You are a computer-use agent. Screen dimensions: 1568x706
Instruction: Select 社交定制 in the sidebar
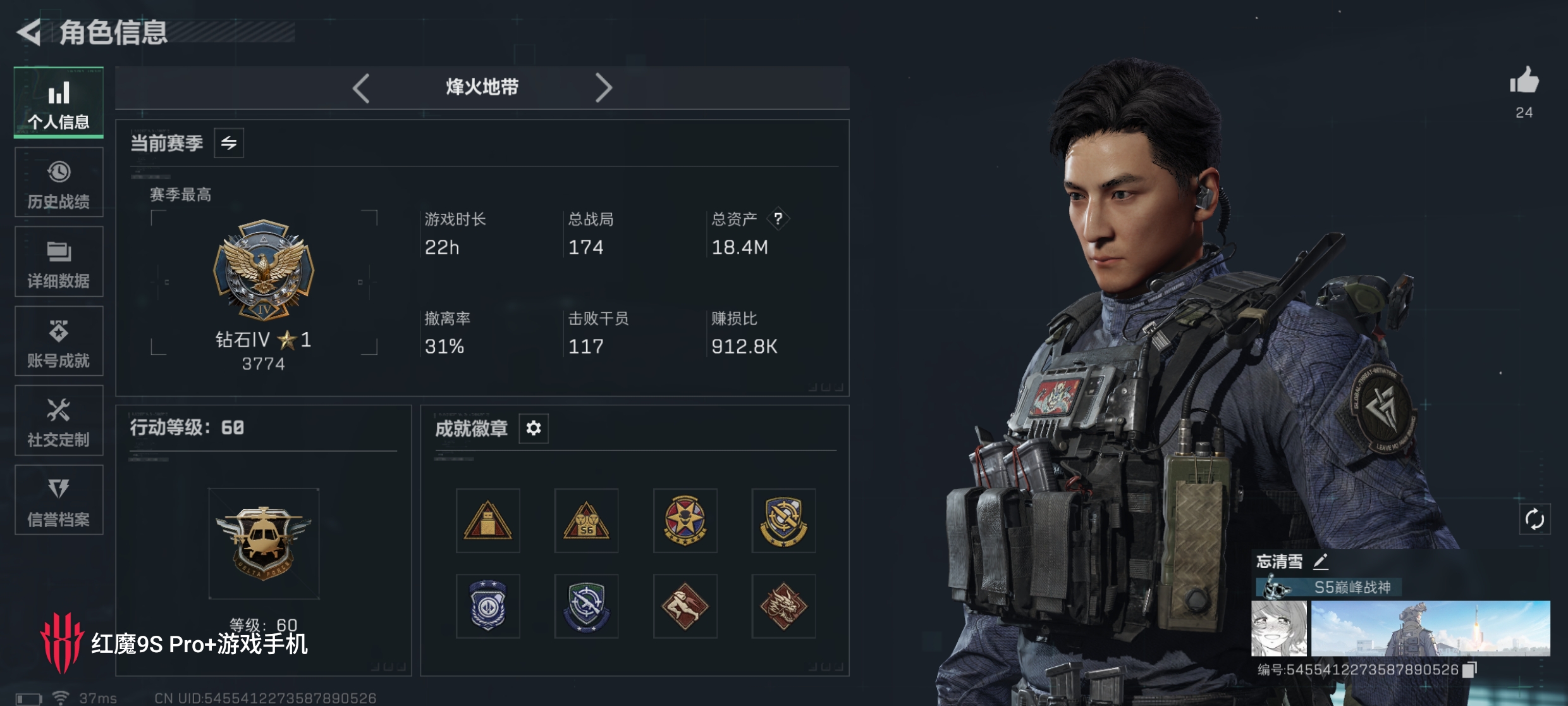click(x=59, y=421)
